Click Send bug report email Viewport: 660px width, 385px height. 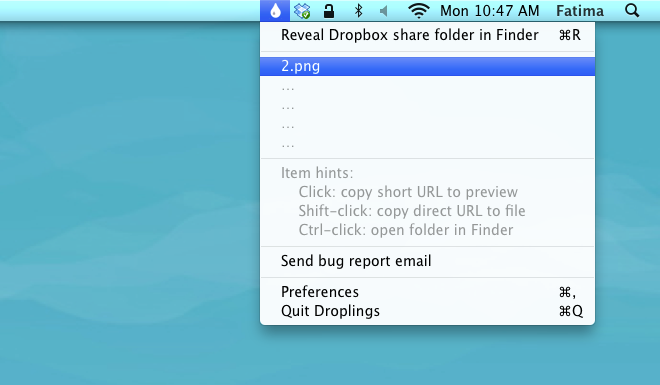pyautogui.click(x=427, y=261)
